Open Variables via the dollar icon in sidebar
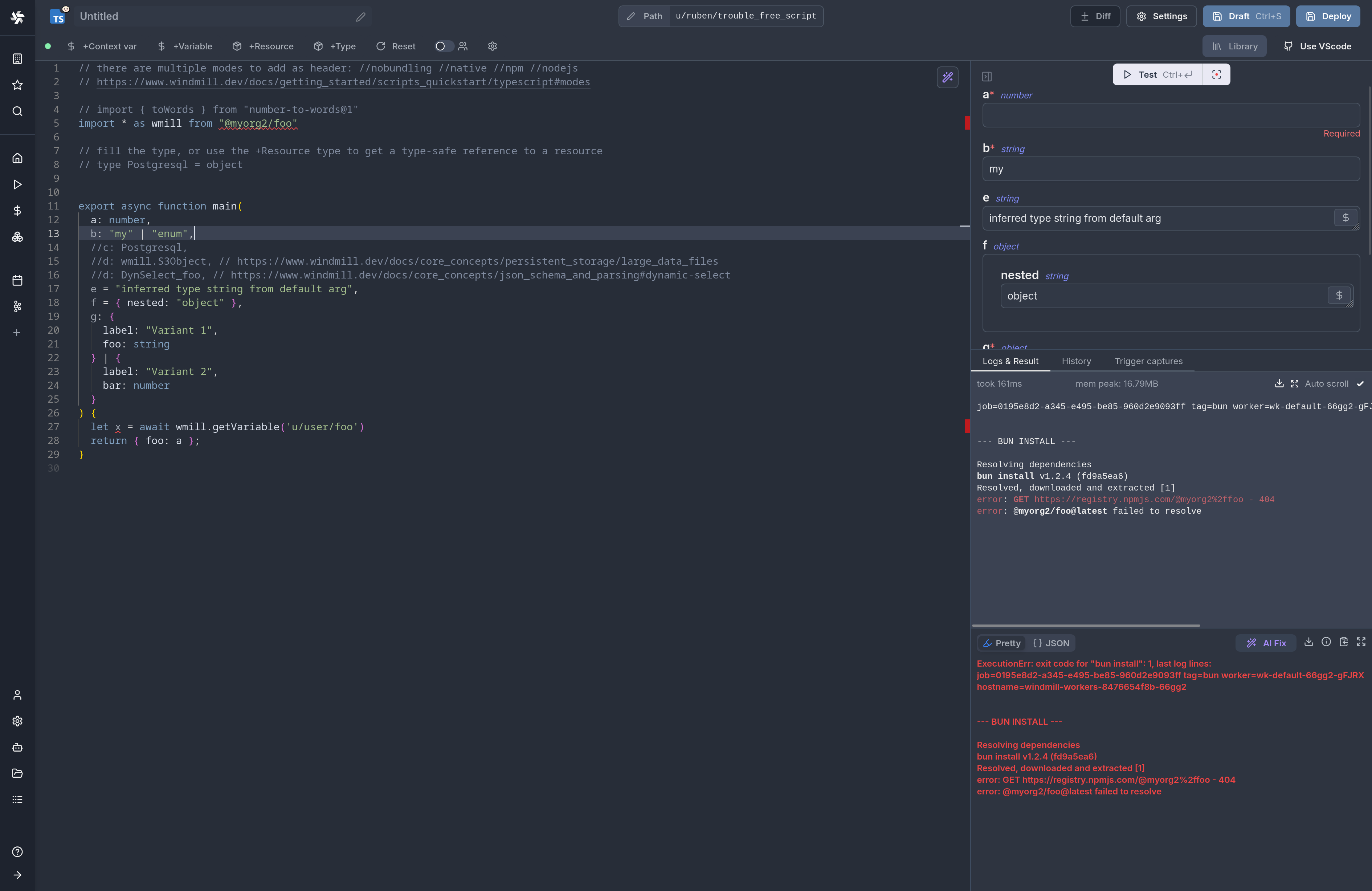 click(17, 211)
